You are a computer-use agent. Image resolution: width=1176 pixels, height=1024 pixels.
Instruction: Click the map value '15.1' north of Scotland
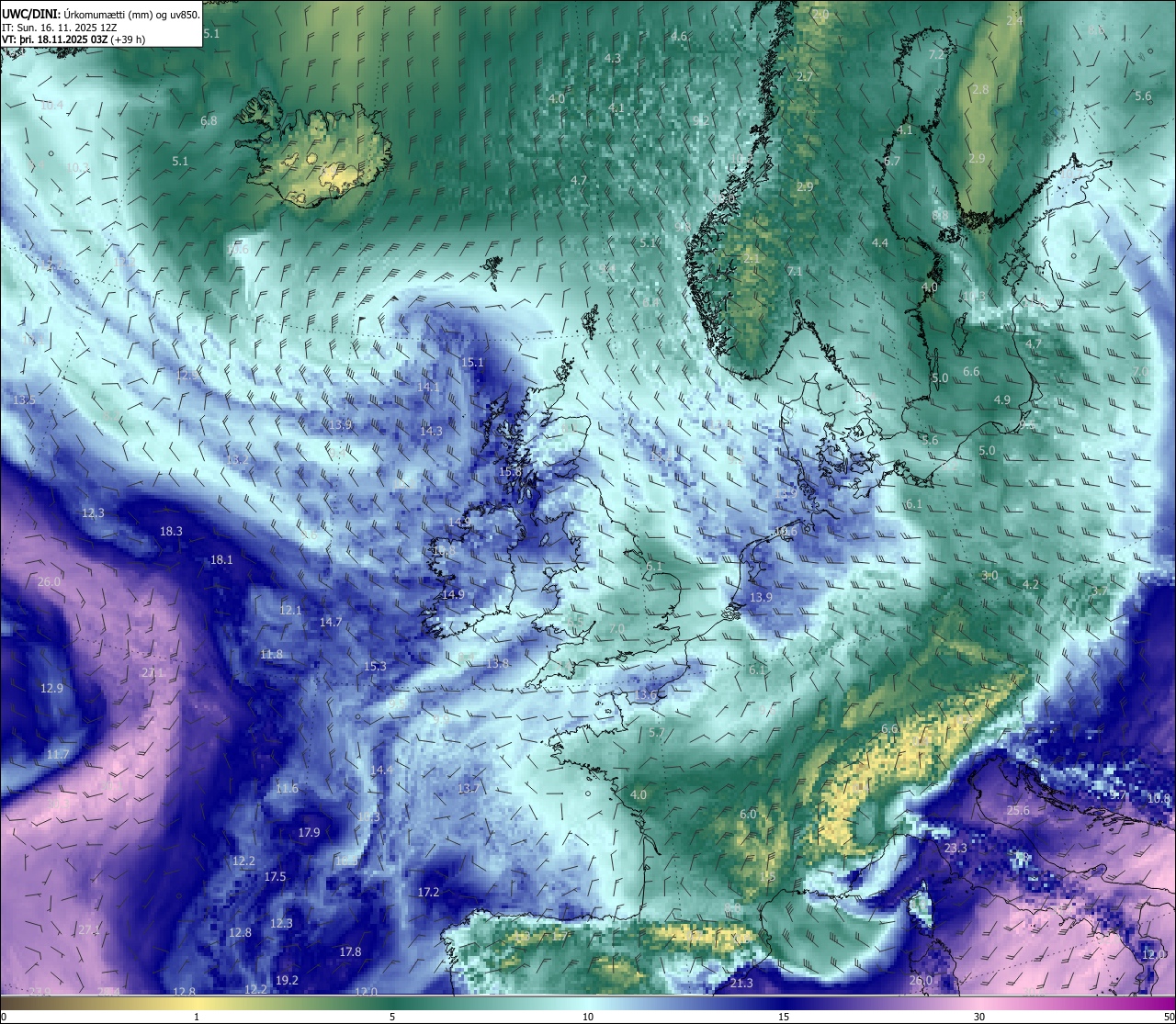(x=472, y=363)
